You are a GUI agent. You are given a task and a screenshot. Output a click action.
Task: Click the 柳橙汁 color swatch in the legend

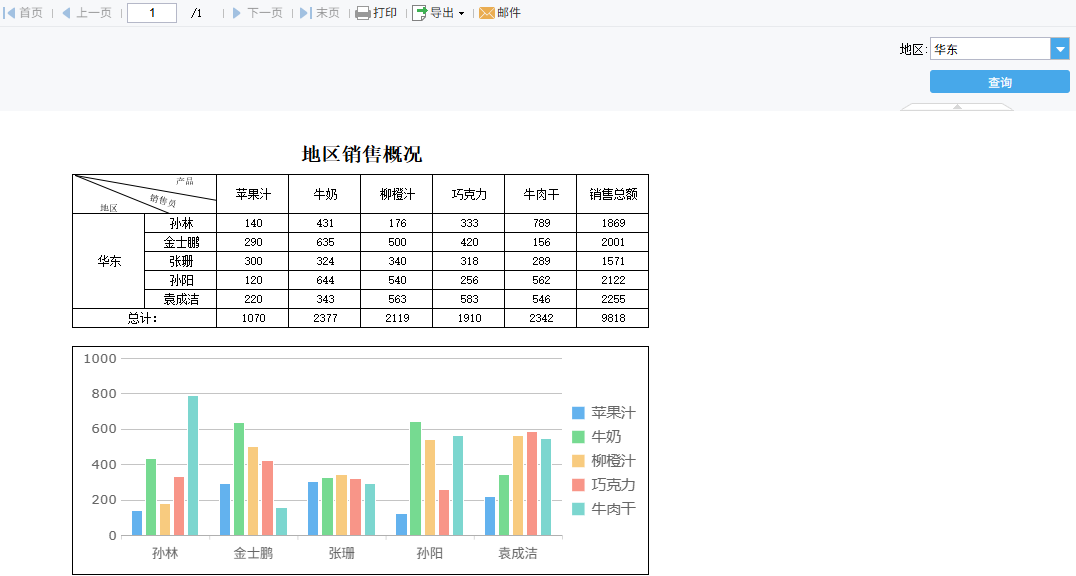[x=578, y=460]
